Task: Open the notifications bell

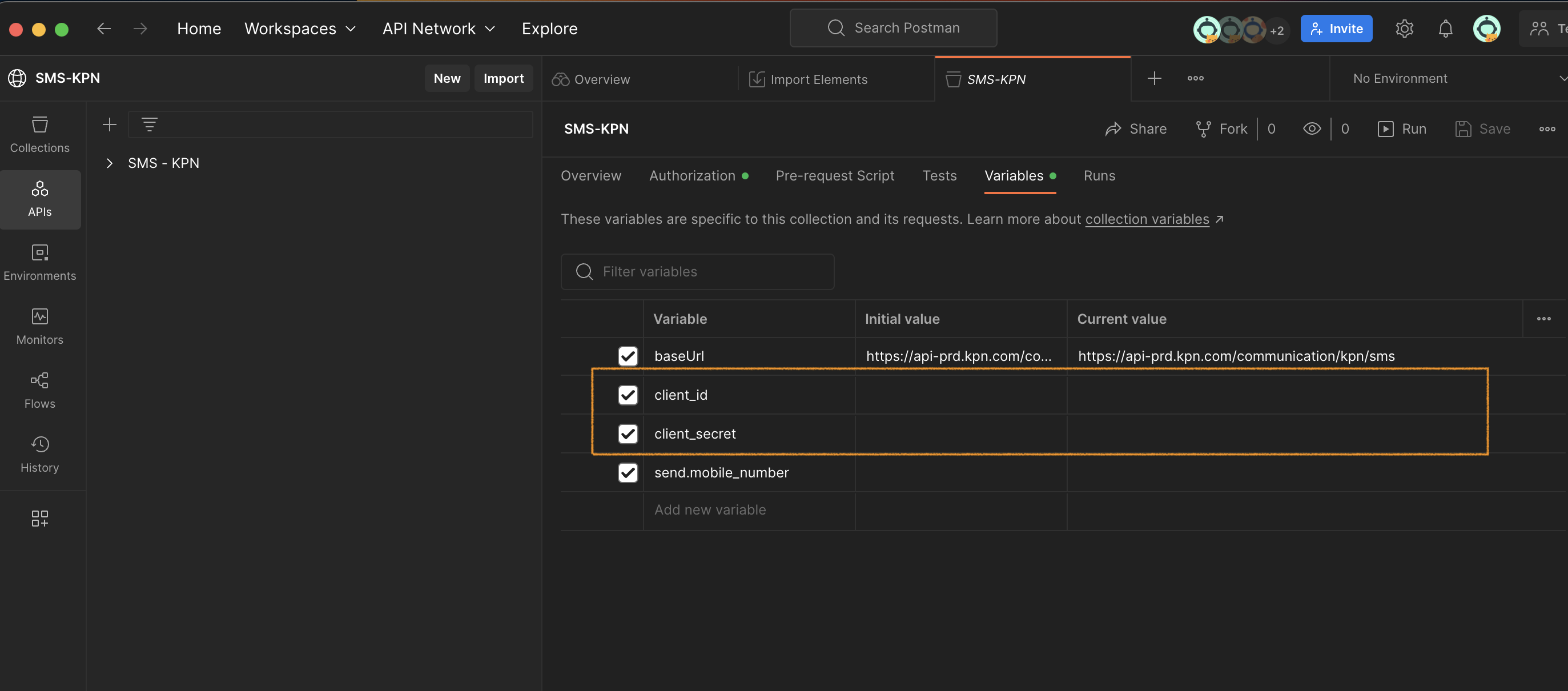Action: click(x=1445, y=29)
